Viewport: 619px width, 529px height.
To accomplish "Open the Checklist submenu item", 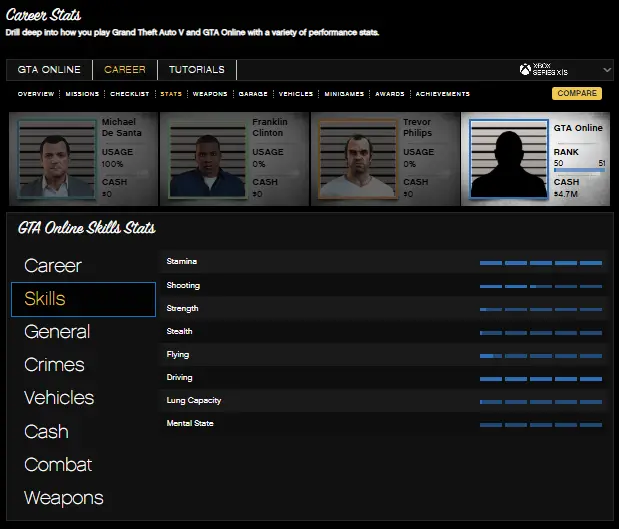I will point(130,94).
